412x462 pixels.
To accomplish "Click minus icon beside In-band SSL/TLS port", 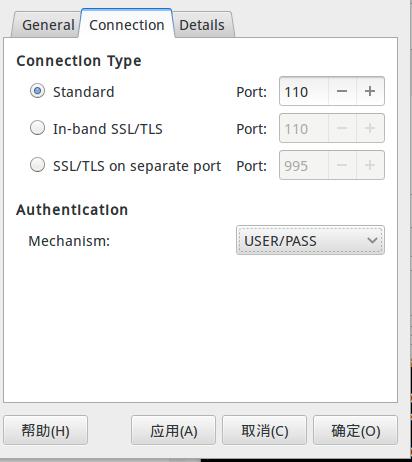I will [x=342, y=128].
